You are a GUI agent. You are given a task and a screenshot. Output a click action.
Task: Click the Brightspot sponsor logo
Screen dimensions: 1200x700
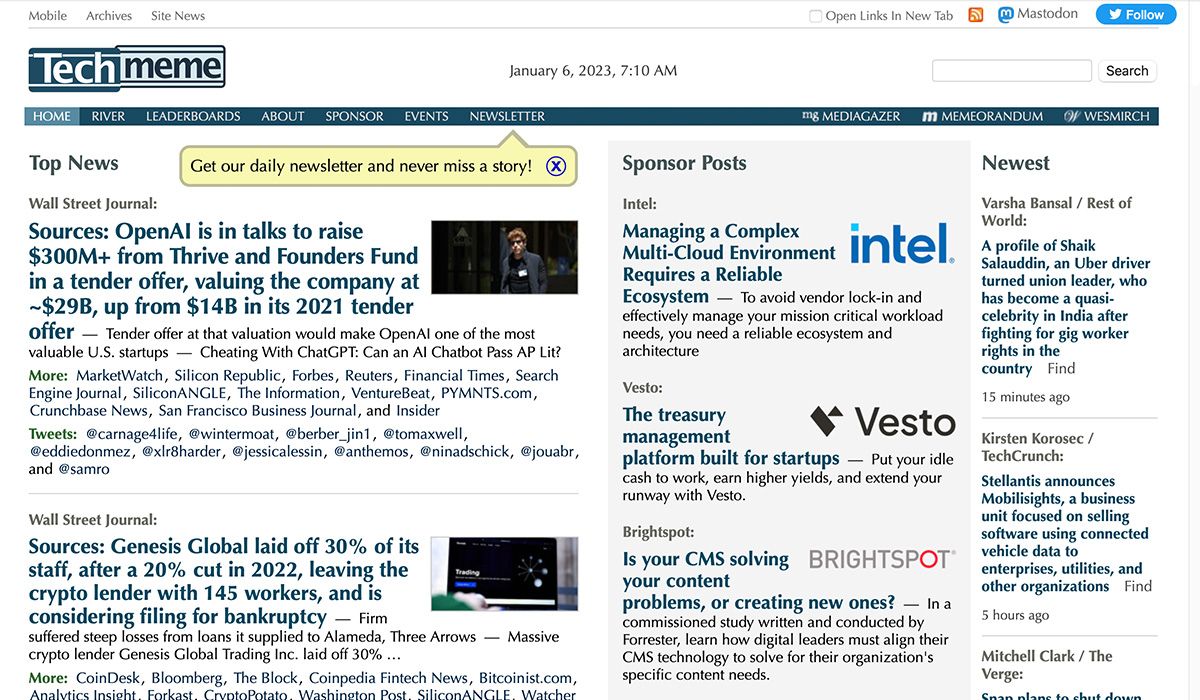882,559
